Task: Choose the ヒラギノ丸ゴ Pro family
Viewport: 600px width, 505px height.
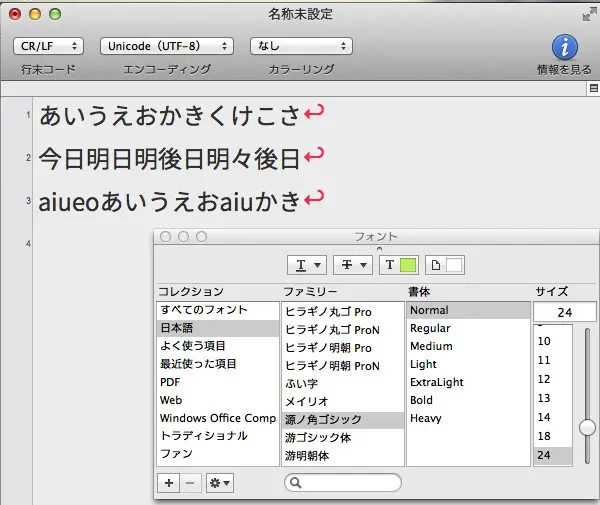Action: point(343,311)
